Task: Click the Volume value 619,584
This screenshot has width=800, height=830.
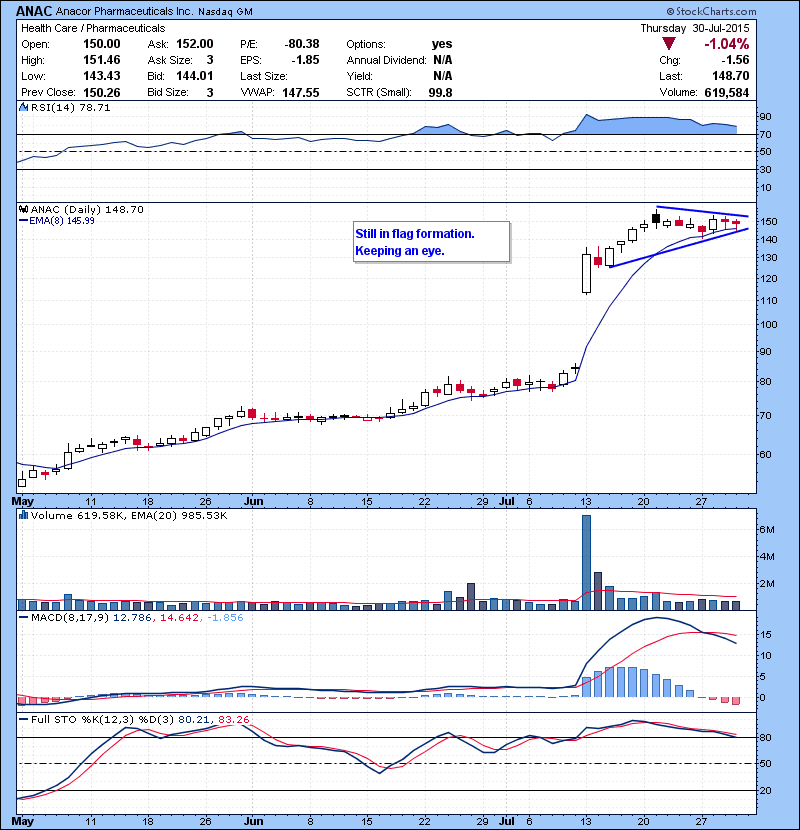Action: point(727,93)
